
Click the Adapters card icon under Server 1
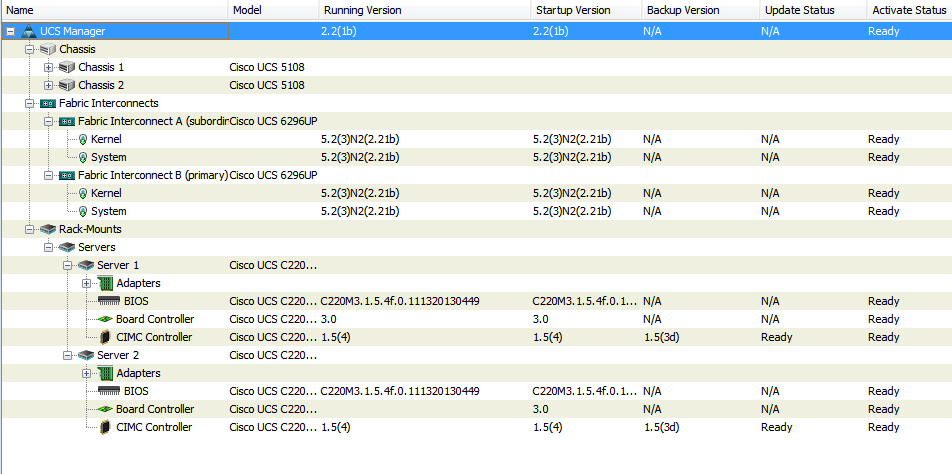[106, 283]
